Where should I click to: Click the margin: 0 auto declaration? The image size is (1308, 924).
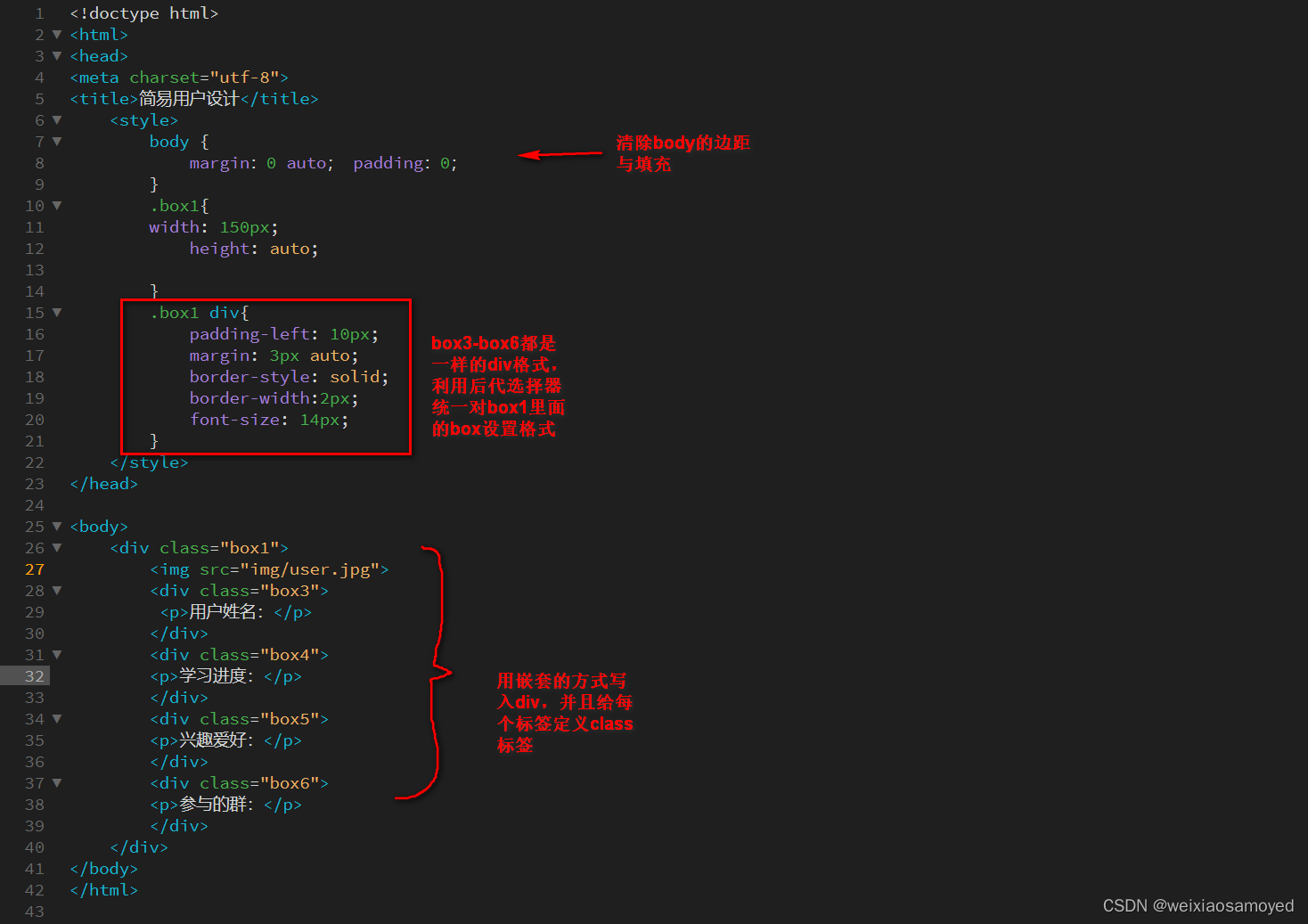tap(261, 163)
